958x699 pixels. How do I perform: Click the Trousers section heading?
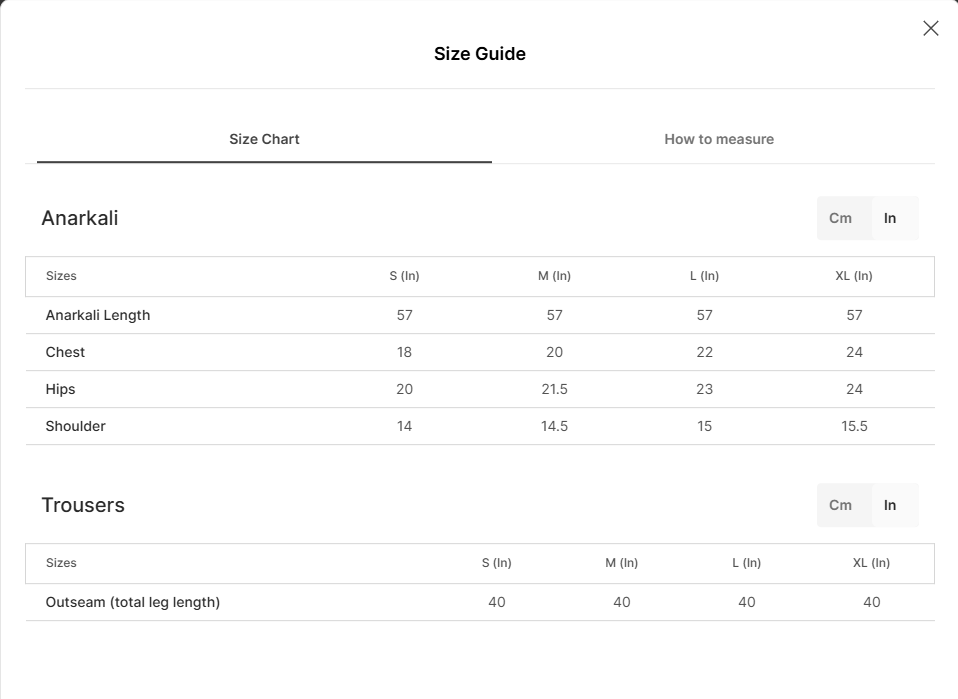[83, 505]
